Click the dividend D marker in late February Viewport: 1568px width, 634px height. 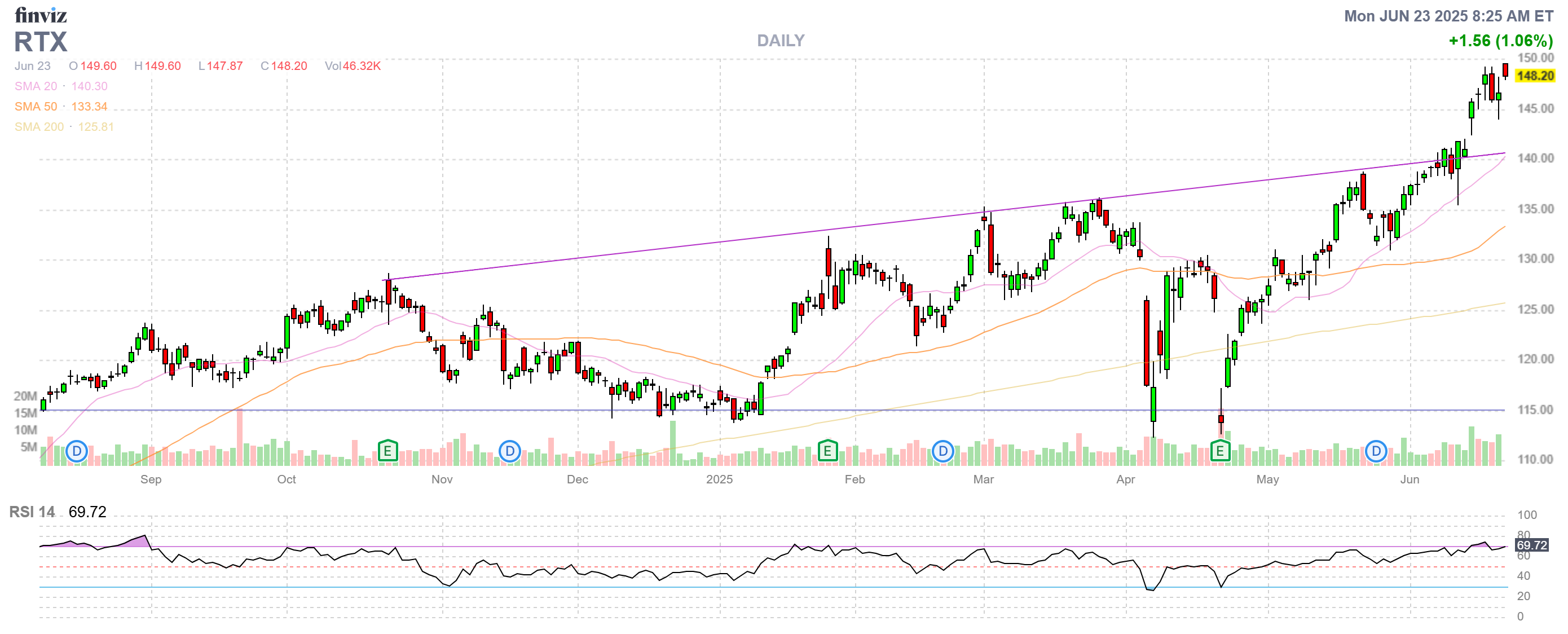point(943,451)
